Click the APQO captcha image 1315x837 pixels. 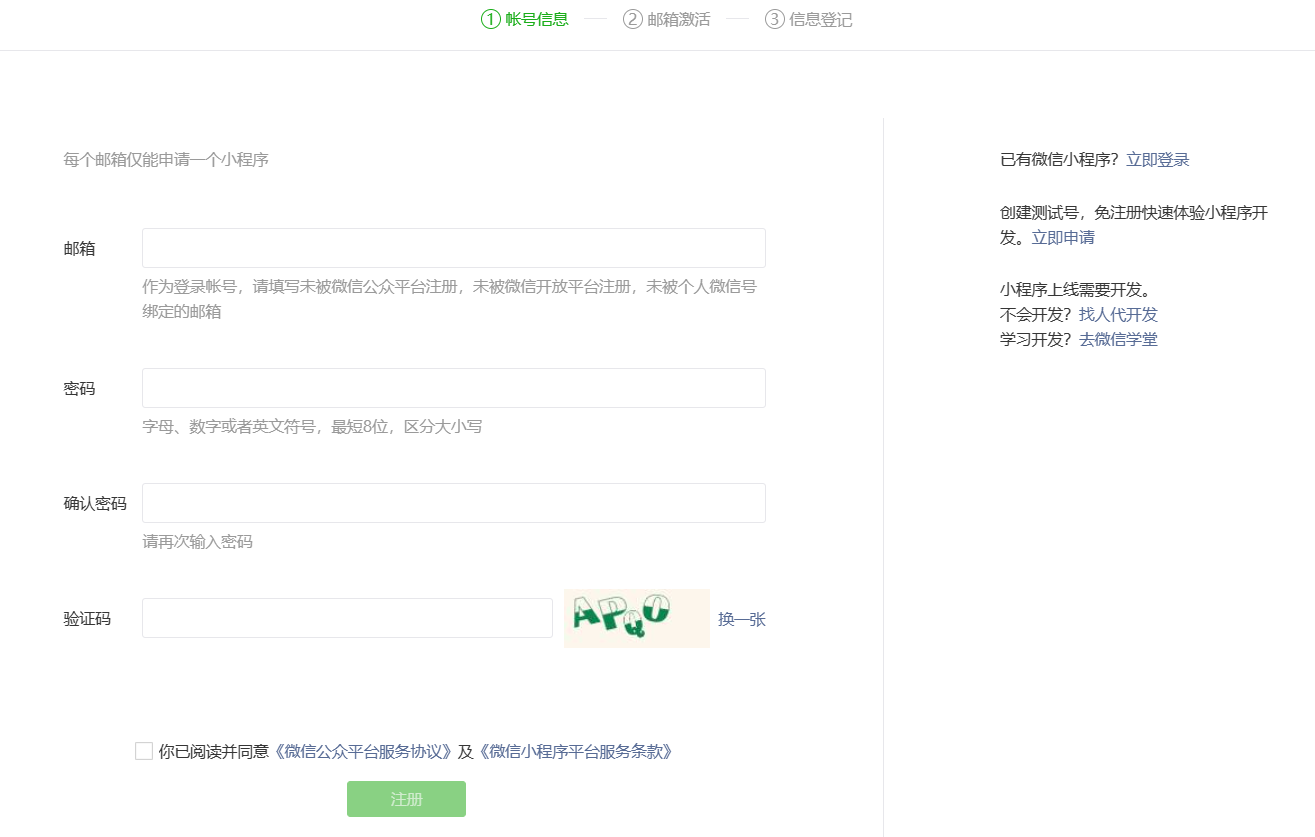click(x=637, y=618)
